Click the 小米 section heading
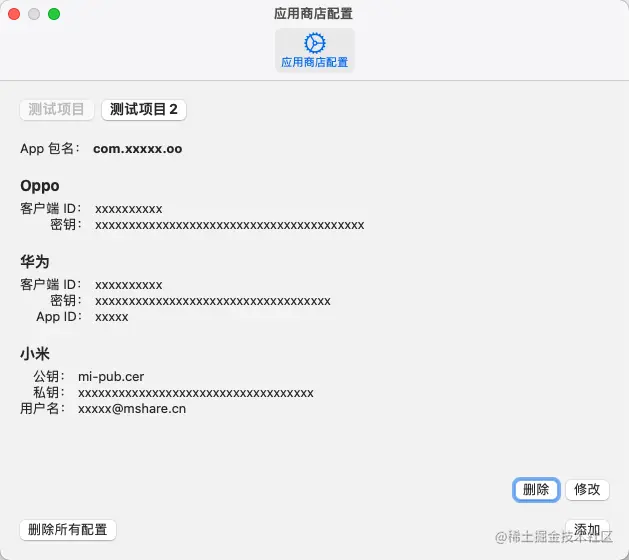Viewport: 629px width, 560px height. (35, 354)
